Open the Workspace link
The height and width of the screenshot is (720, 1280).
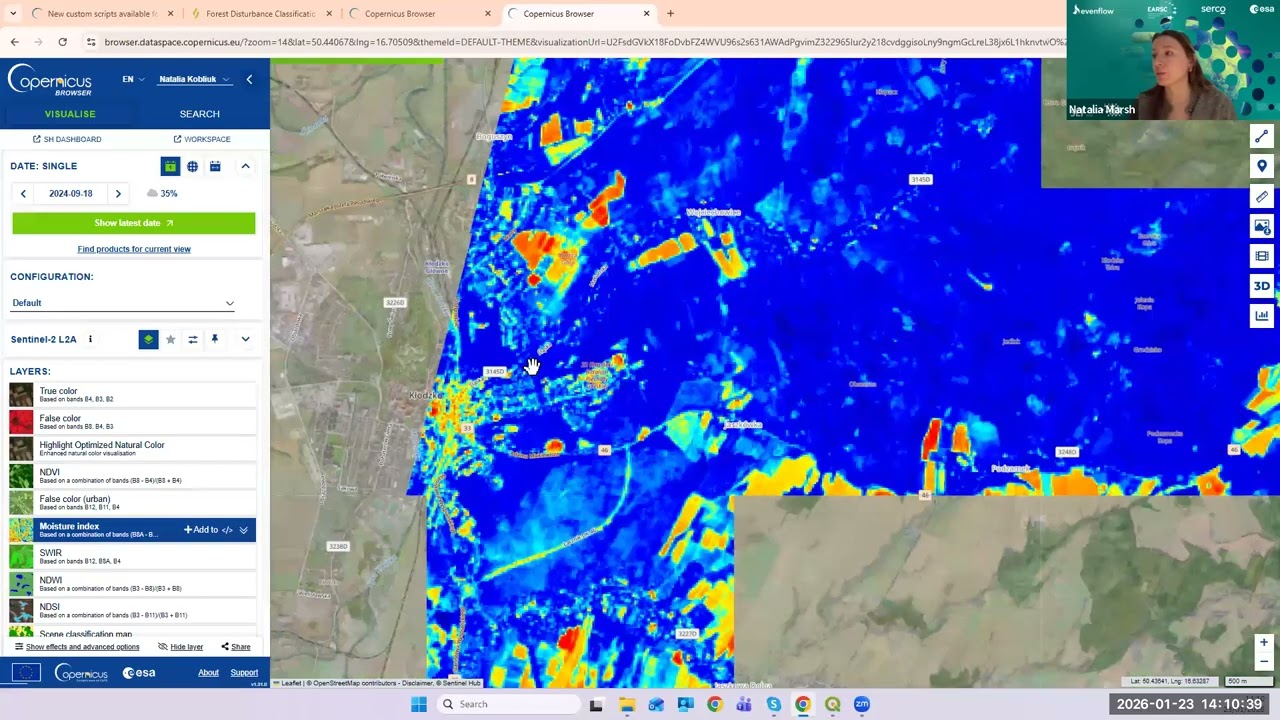click(x=202, y=139)
